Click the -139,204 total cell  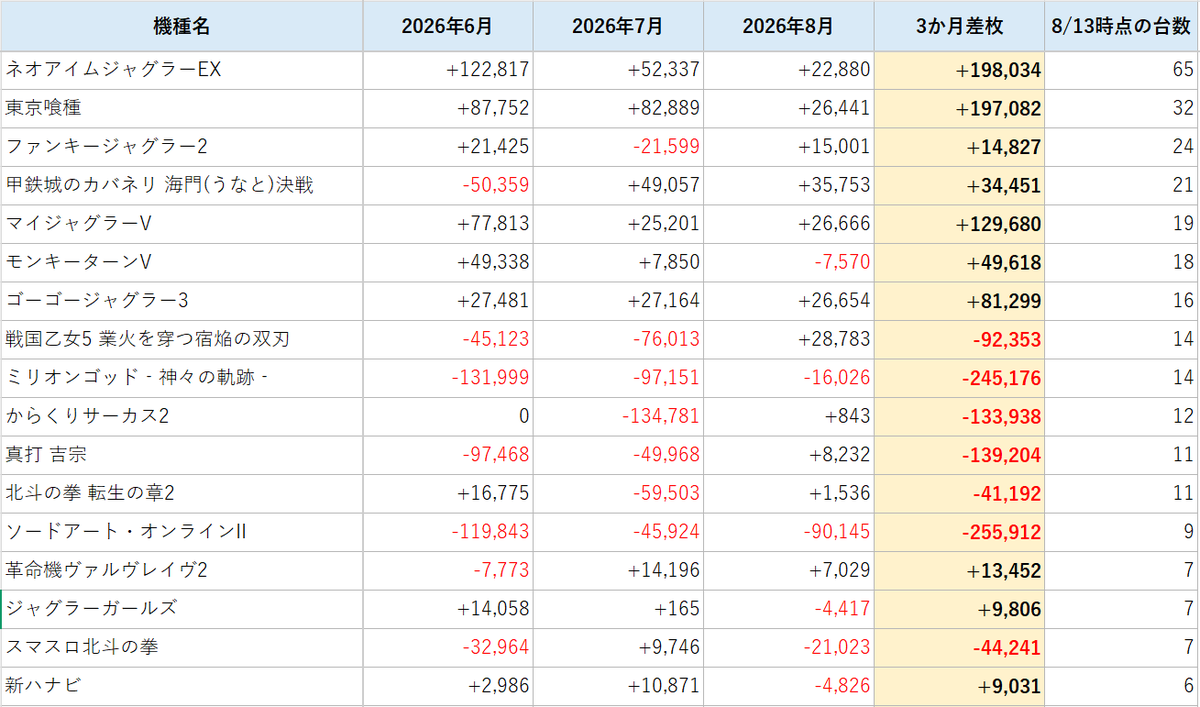[x=959, y=455]
